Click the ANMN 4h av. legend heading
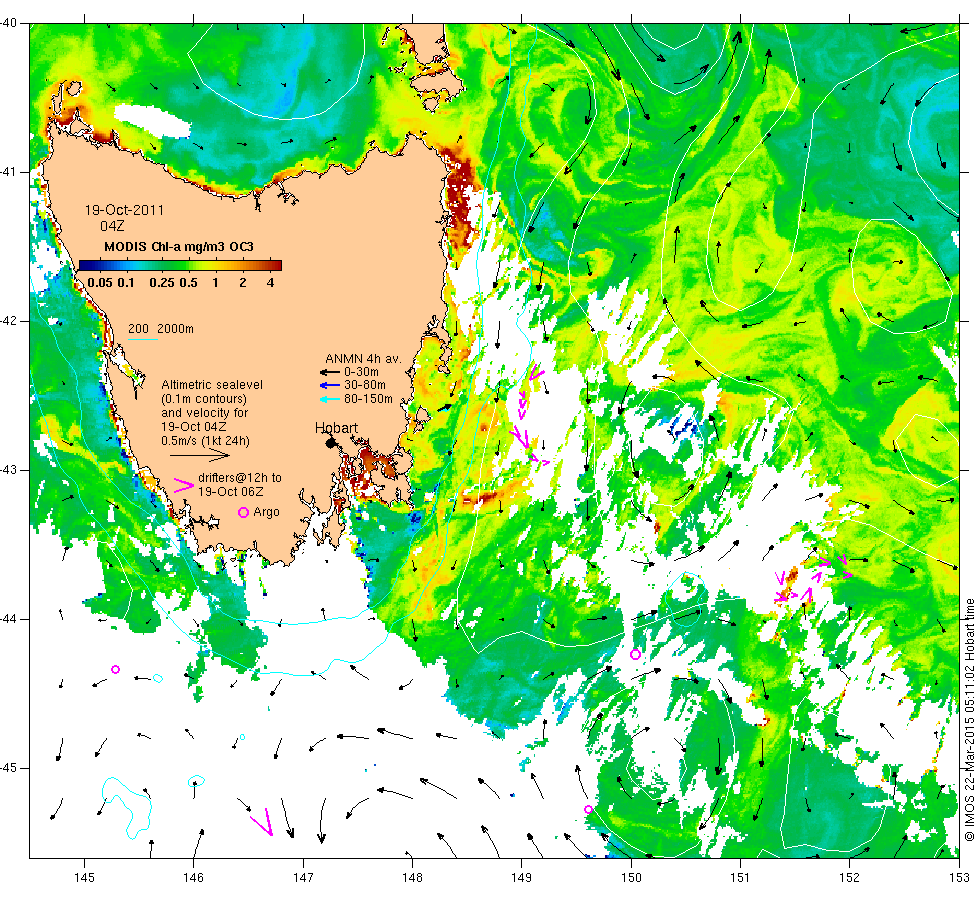 click(363, 359)
